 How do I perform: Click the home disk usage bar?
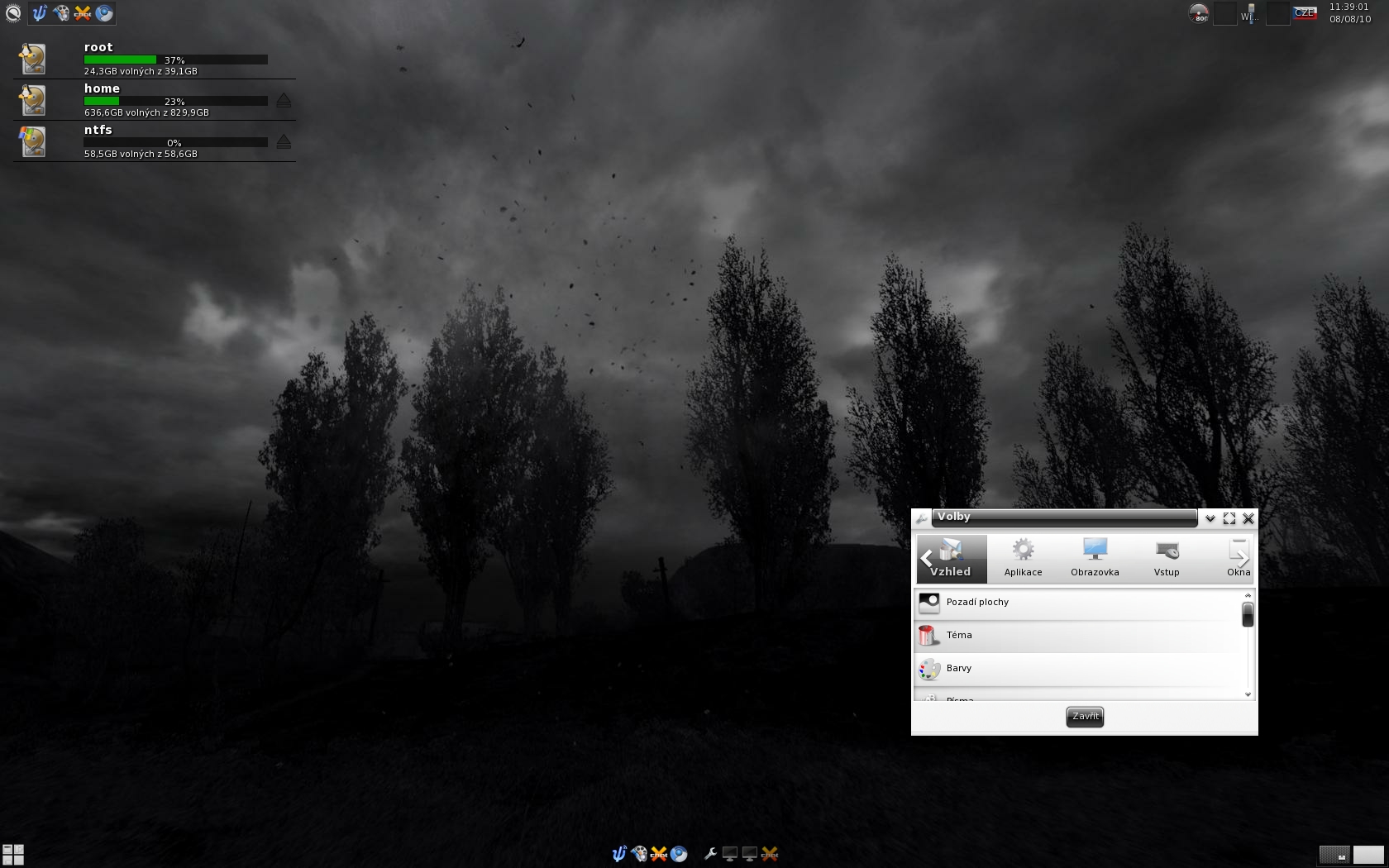tap(175, 101)
